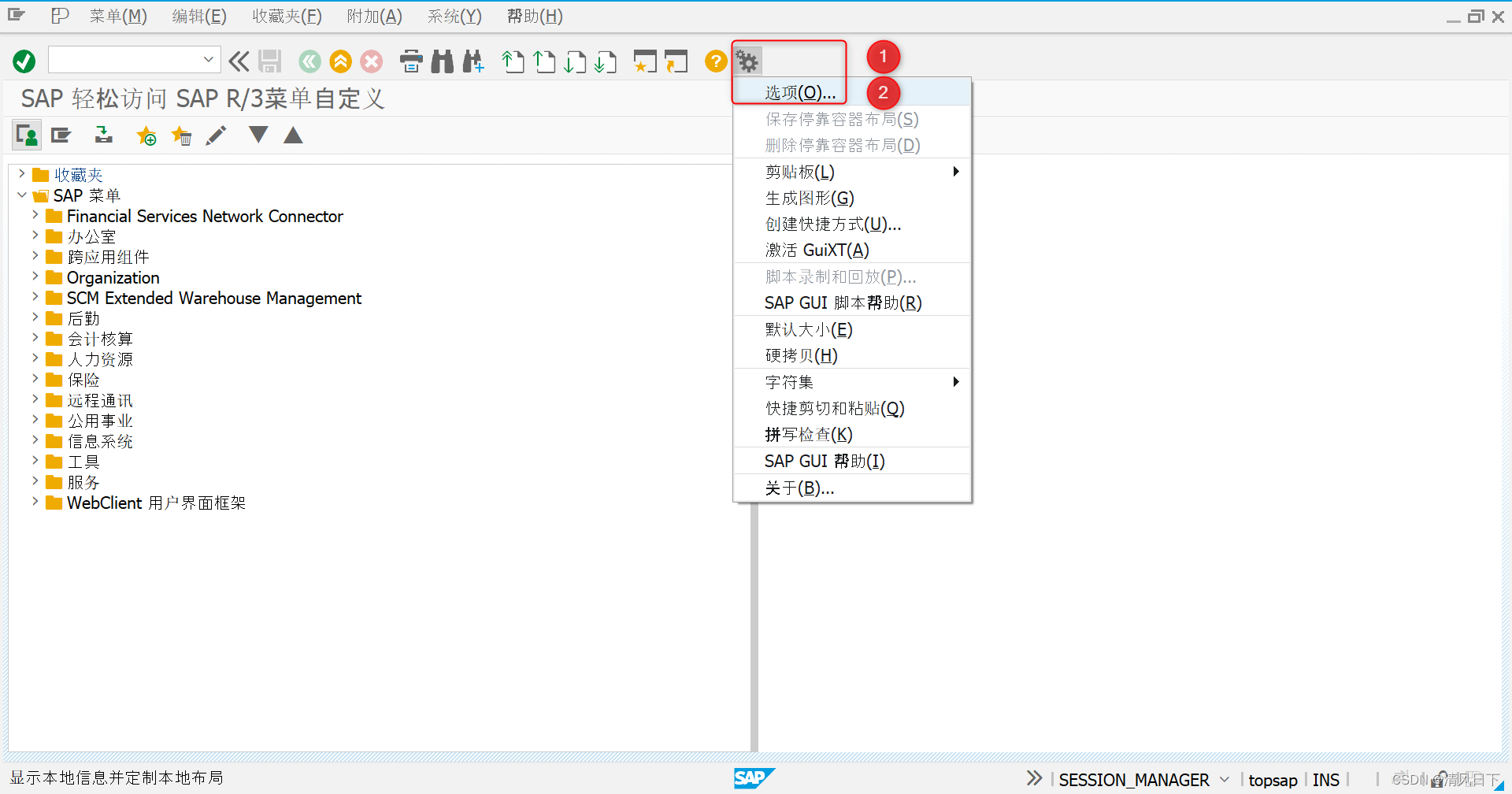The image size is (1512, 794).
Task: Click the green user menu icon
Action: click(x=26, y=135)
